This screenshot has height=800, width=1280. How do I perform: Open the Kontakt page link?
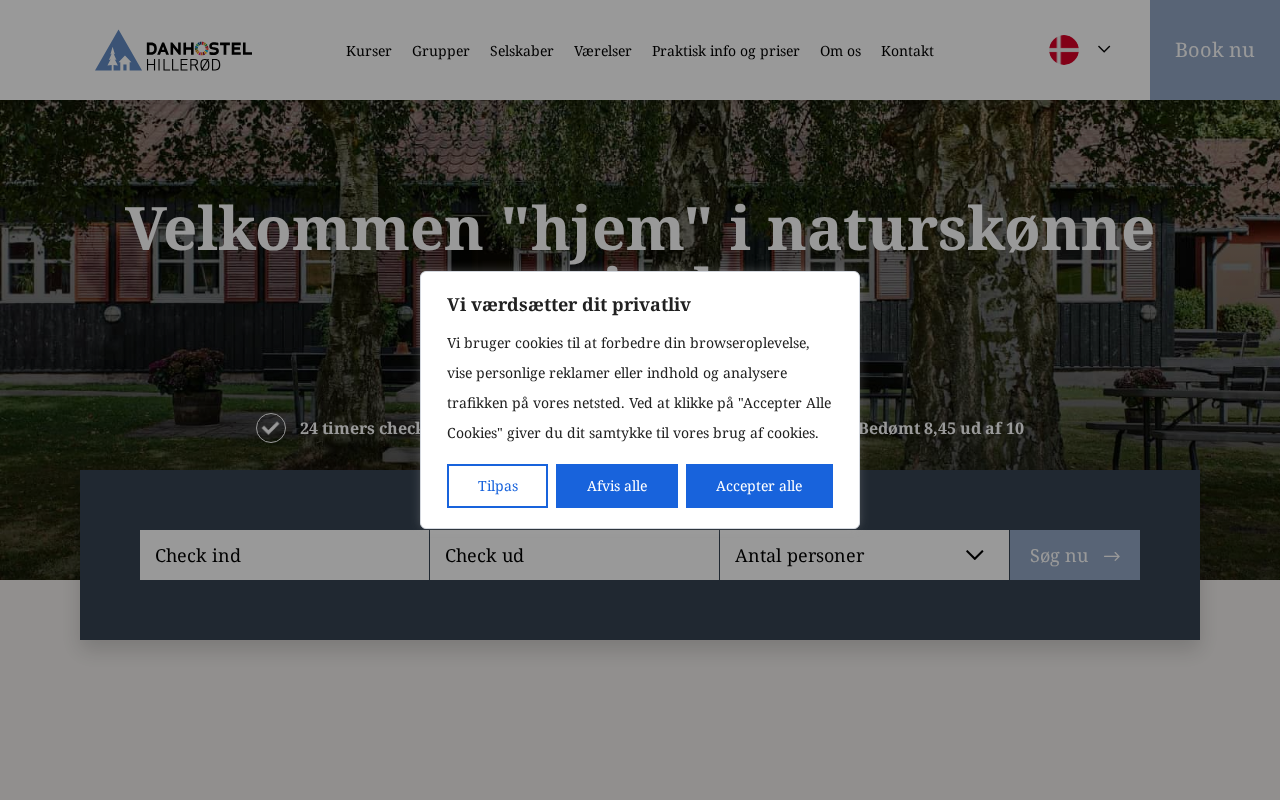(907, 51)
